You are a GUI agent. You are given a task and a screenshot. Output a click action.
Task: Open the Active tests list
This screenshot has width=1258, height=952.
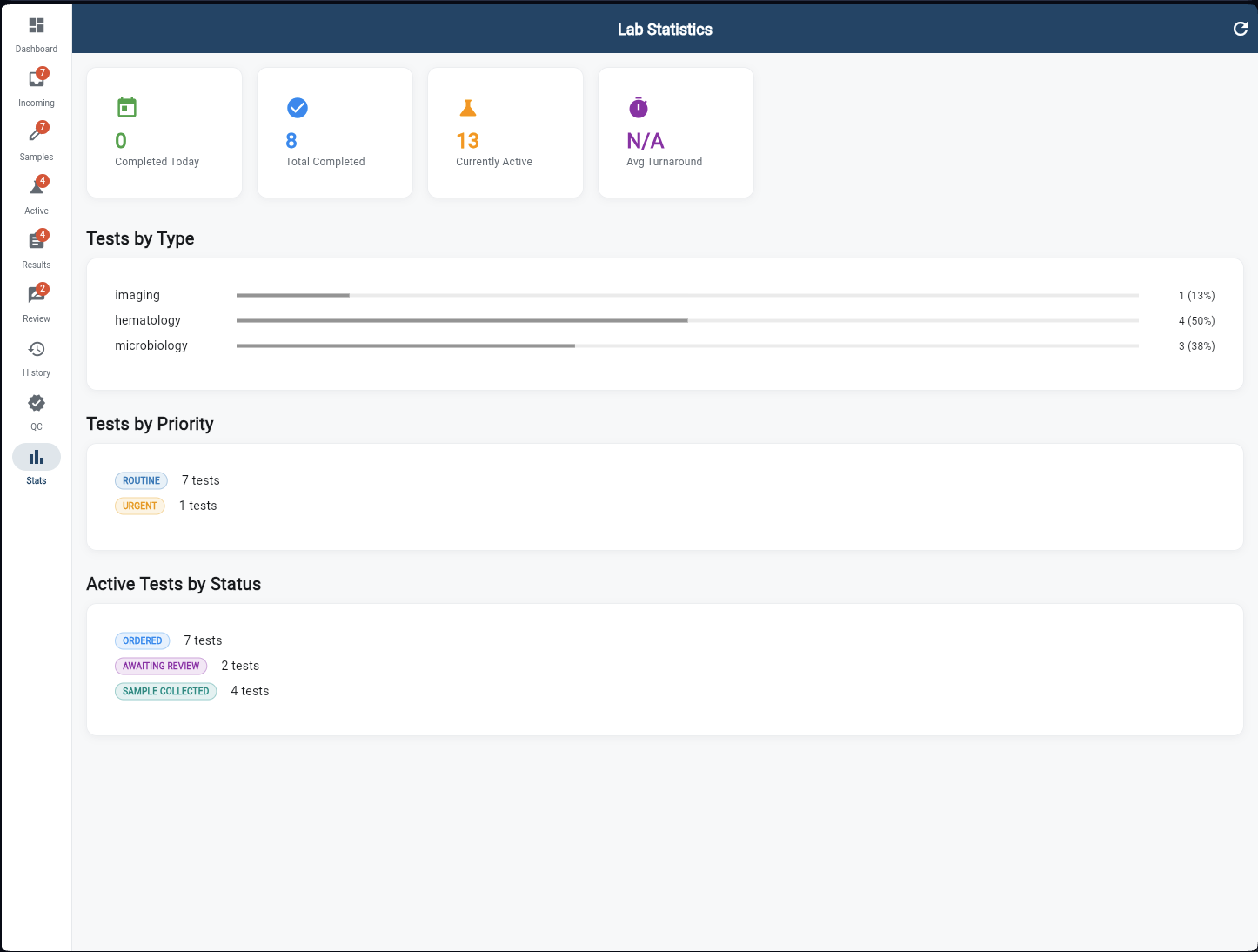pyautogui.click(x=36, y=189)
